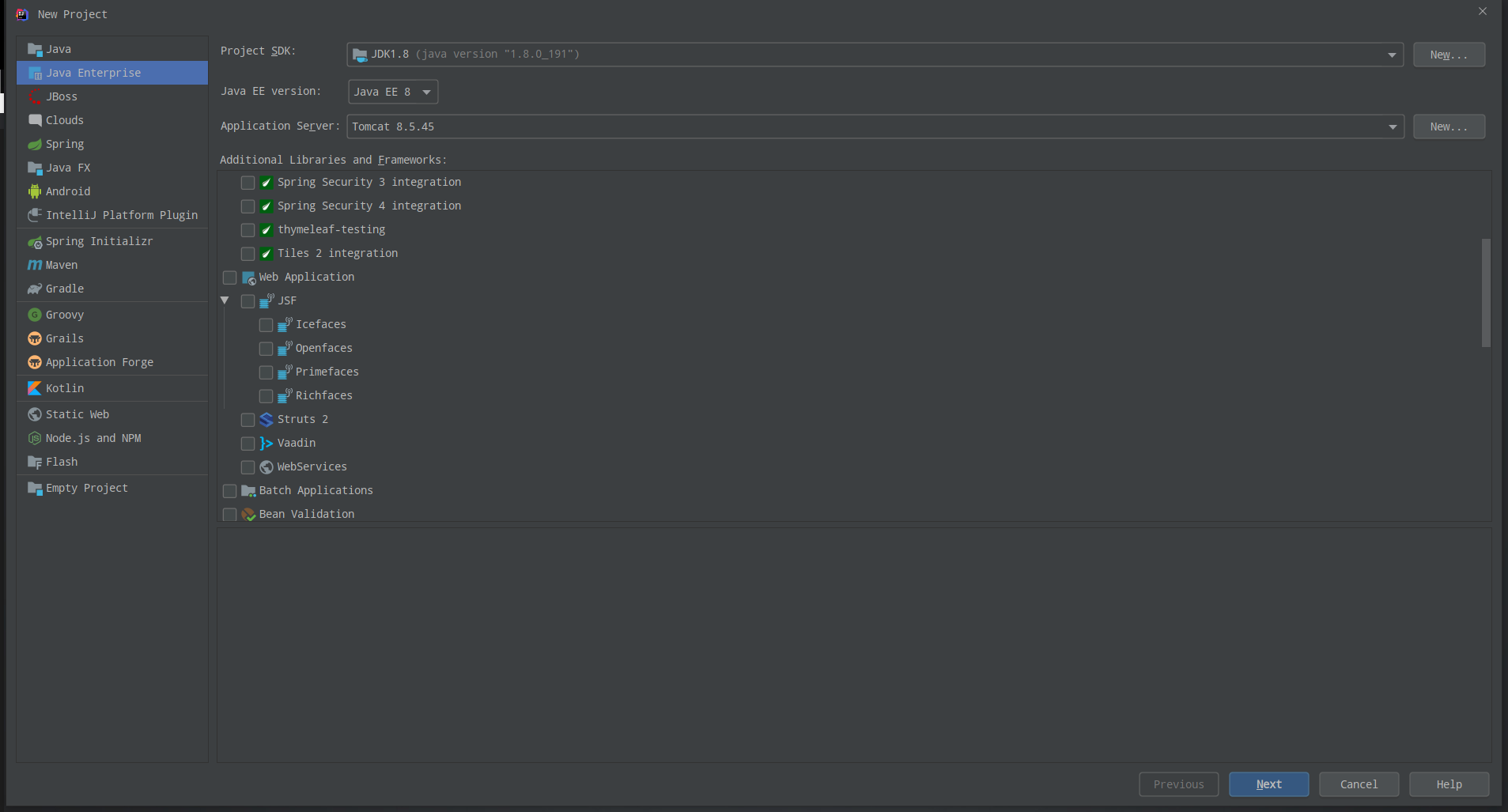Enable Spring Security 4 integration checkbox
The width and height of the screenshot is (1508, 812).
pyautogui.click(x=248, y=206)
